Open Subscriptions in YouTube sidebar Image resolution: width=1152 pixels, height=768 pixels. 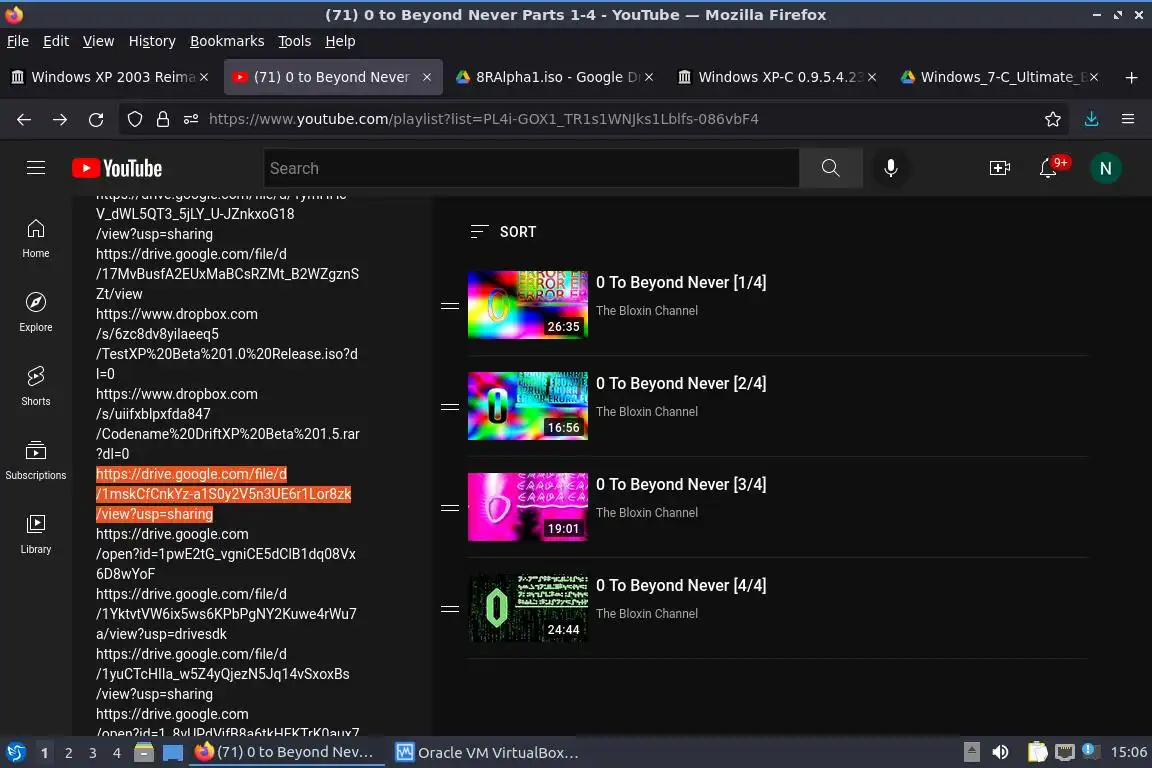[36, 461]
